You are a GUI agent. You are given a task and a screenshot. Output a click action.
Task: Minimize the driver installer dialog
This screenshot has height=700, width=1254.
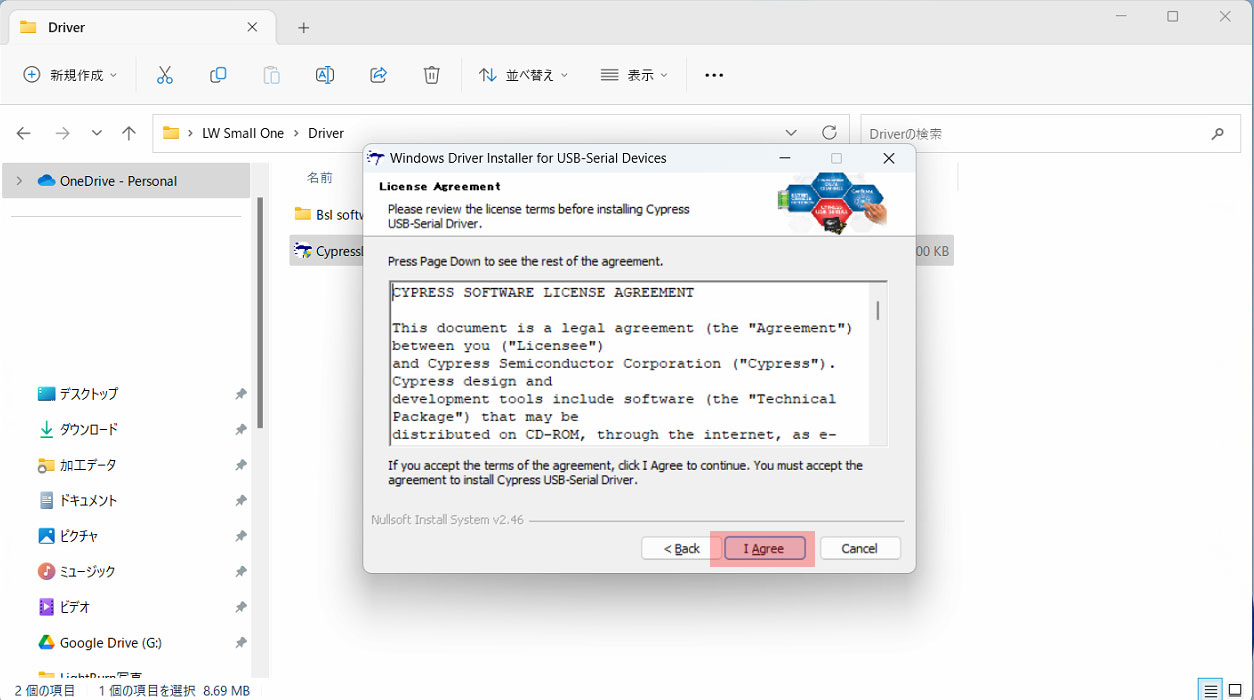785,158
